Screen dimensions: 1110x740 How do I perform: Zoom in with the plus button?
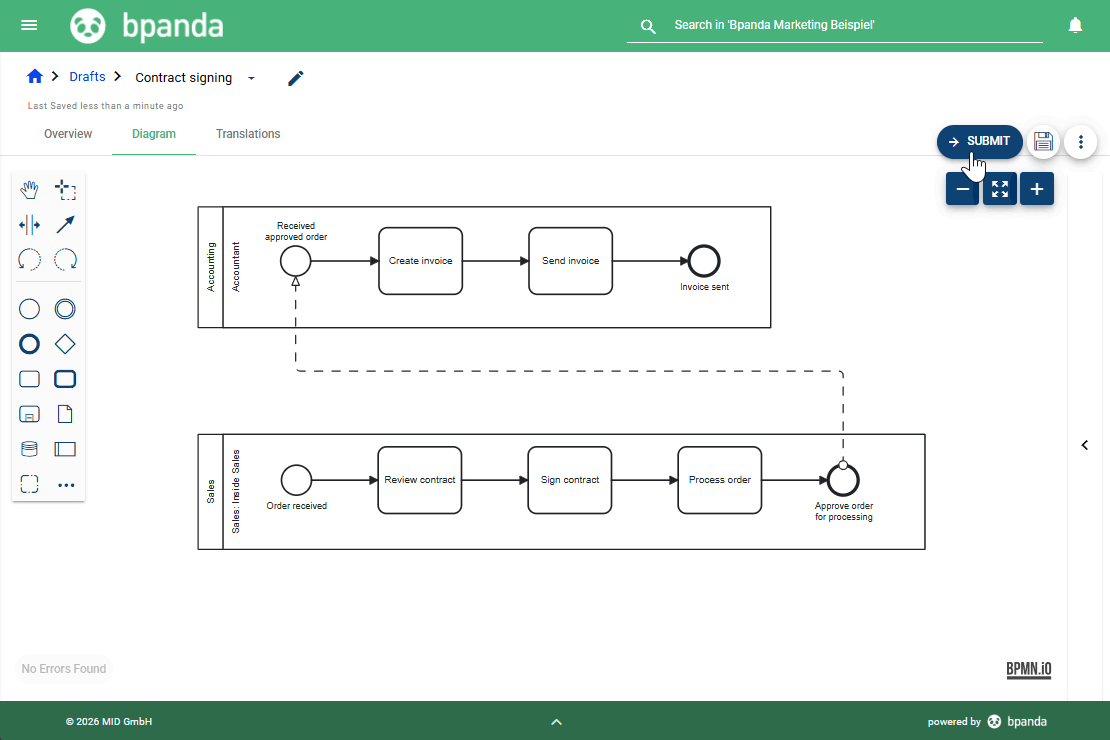pos(1037,189)
